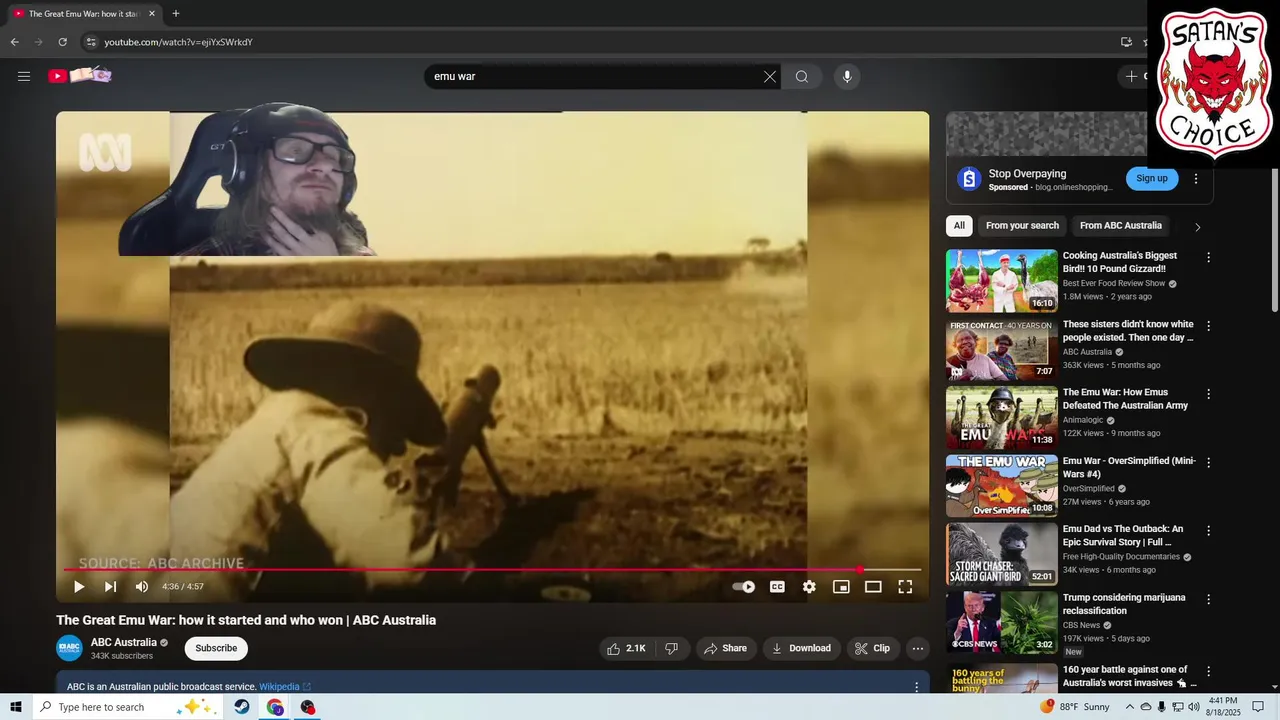Seek on the red video progress bar
This screenshot has width=1280, height=720.
(x=492, y=569)
